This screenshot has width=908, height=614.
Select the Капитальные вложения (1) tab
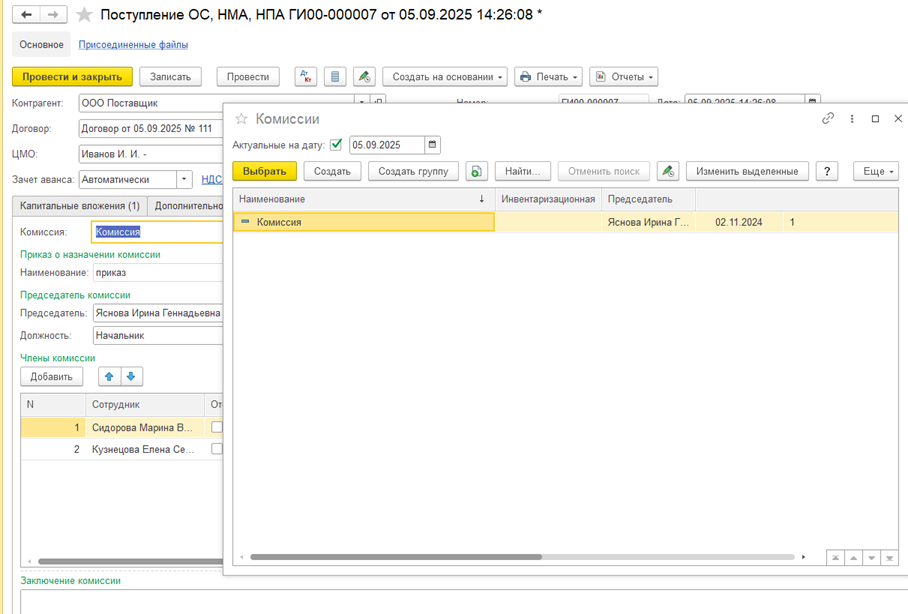(x=80, y=206)
